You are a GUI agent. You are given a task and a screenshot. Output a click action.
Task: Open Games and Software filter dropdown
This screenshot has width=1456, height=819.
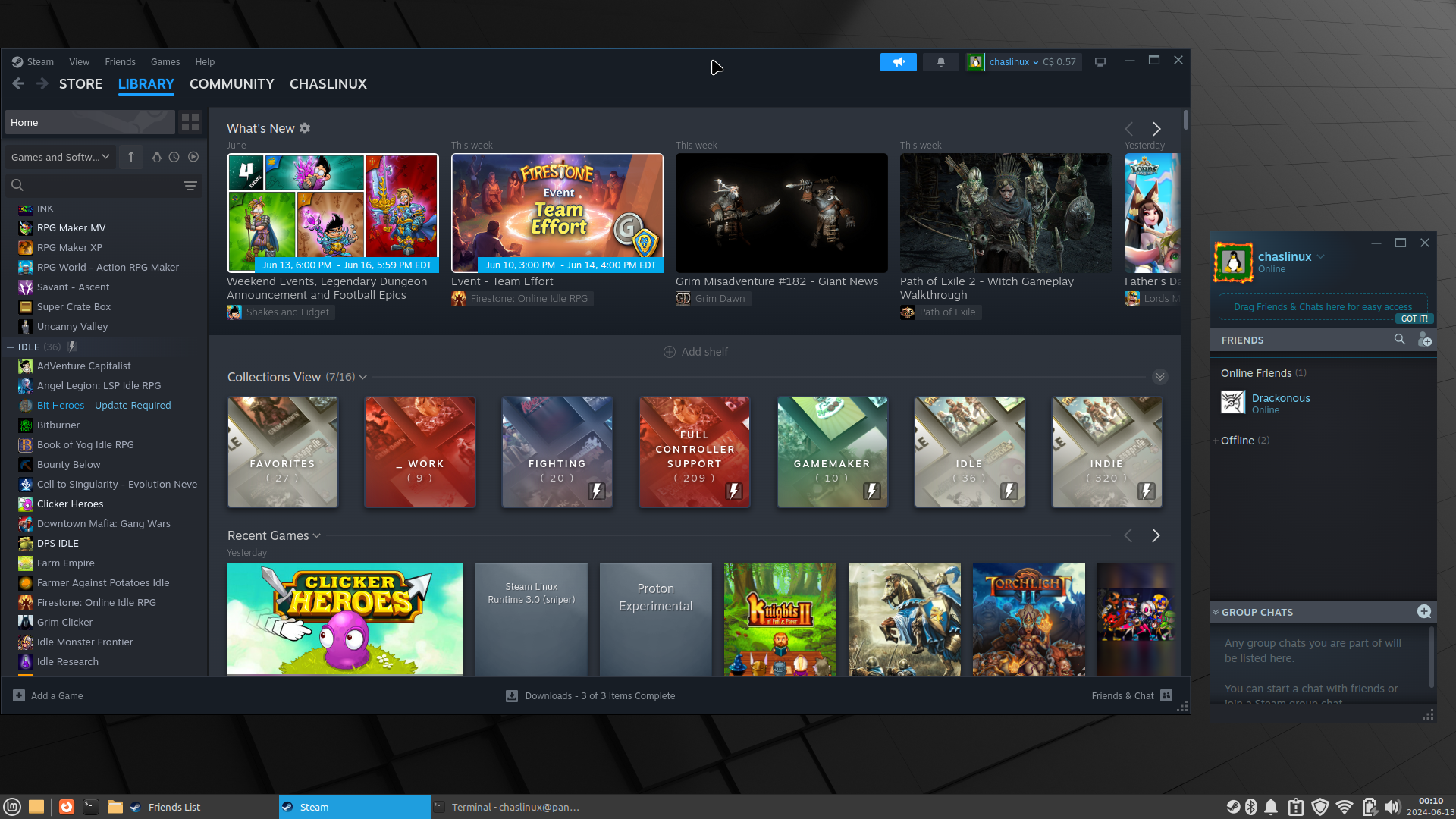click(61, 157)
